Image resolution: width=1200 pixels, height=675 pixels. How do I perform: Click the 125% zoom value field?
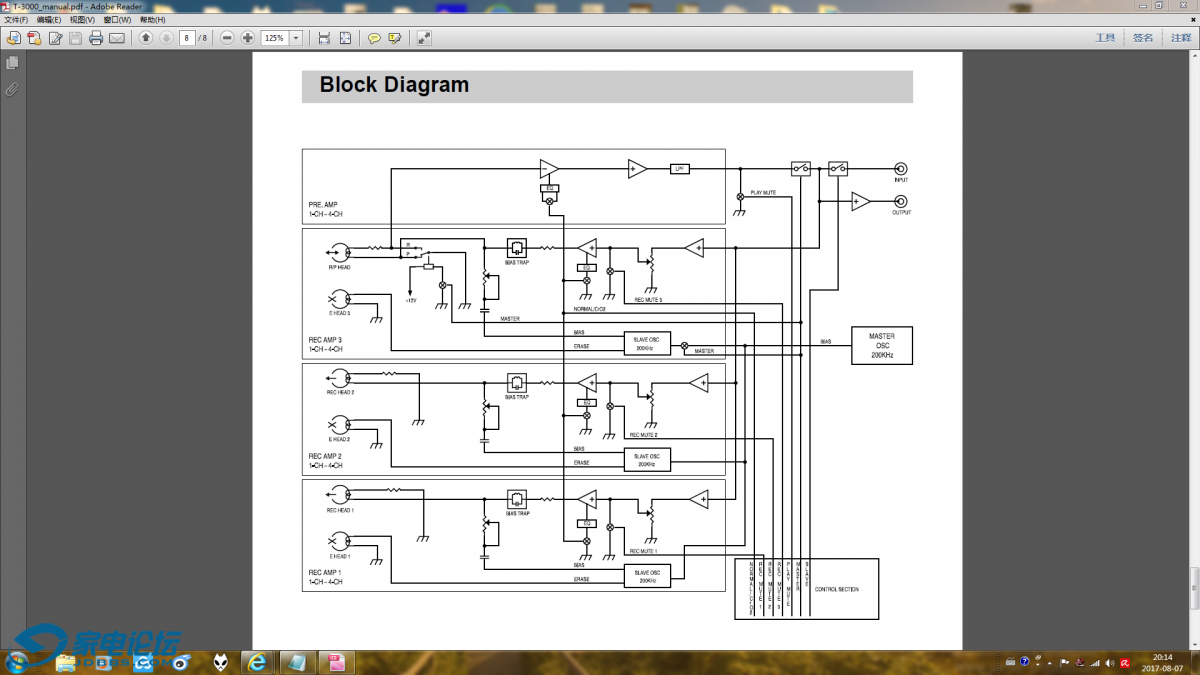274,38
